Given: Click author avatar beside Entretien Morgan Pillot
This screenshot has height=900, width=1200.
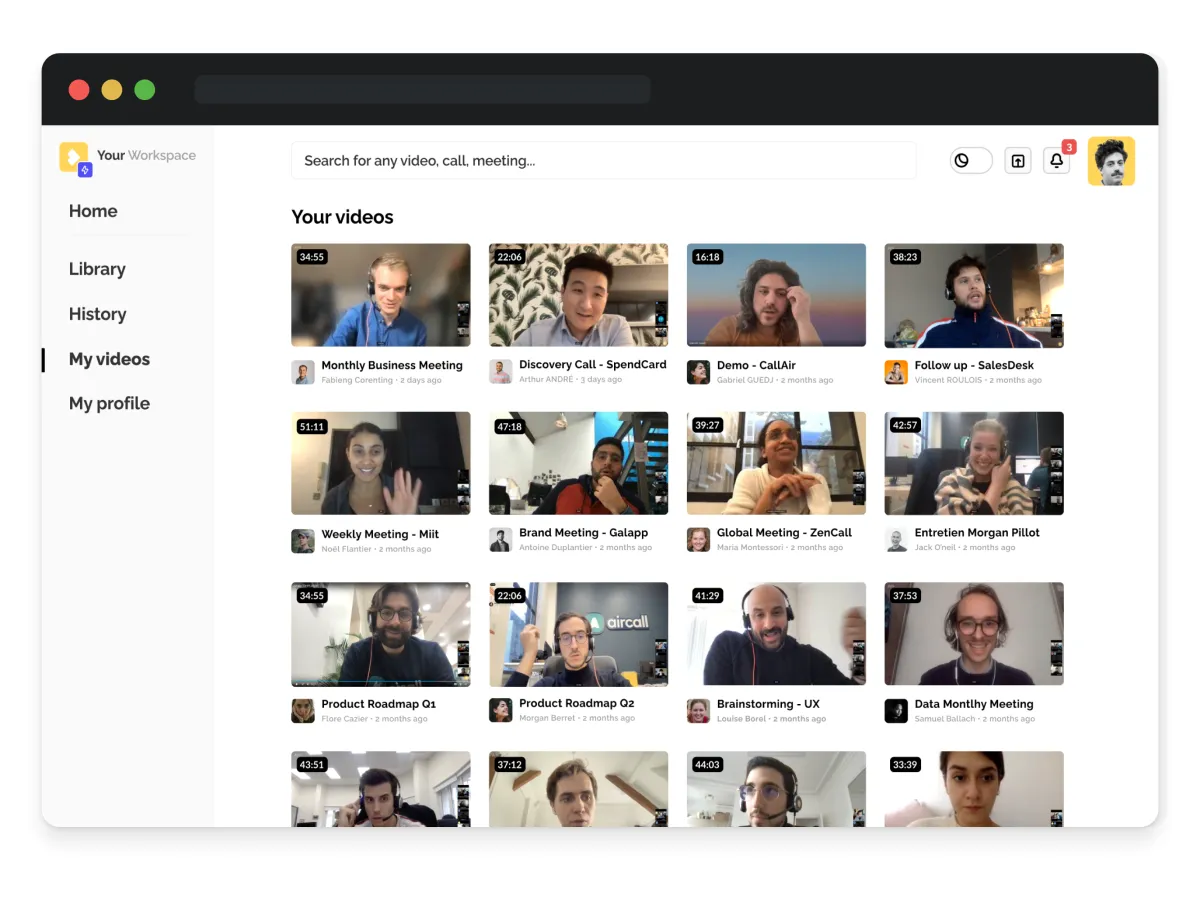Looking at the screenshot, I should point(896,540).
